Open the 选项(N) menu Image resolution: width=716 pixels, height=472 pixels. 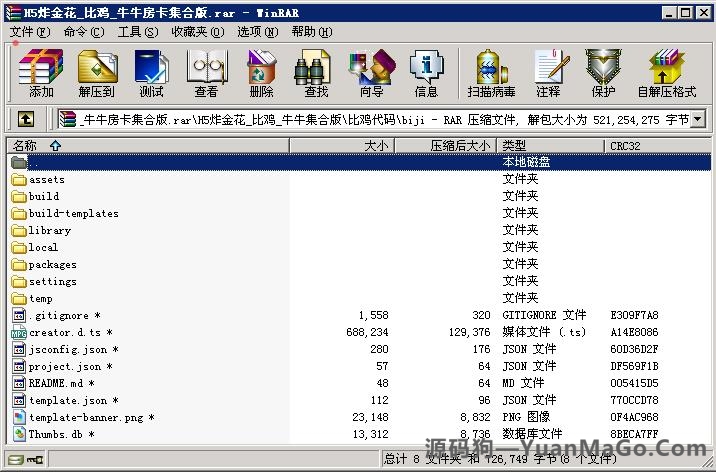(x=258, y=32)
